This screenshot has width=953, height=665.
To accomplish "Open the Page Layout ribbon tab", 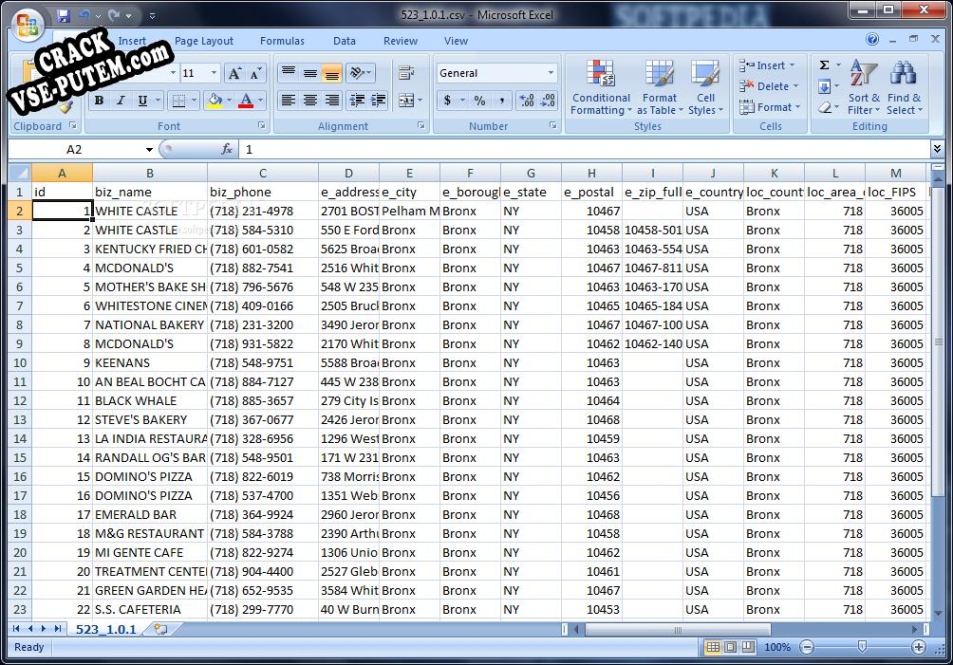I will [x=204, y=41].
